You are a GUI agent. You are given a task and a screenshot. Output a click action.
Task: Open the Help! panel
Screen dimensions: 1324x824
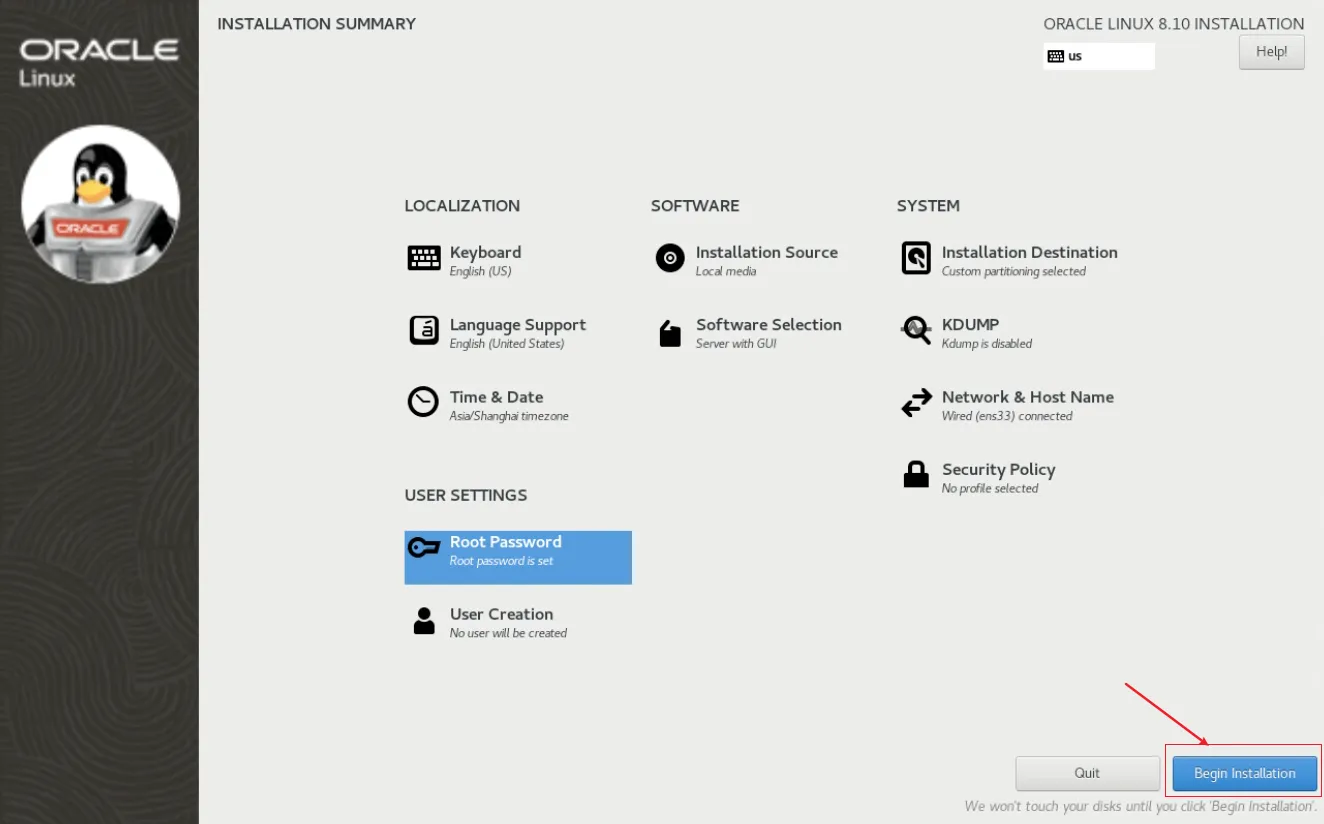[x=1271, y=51]
